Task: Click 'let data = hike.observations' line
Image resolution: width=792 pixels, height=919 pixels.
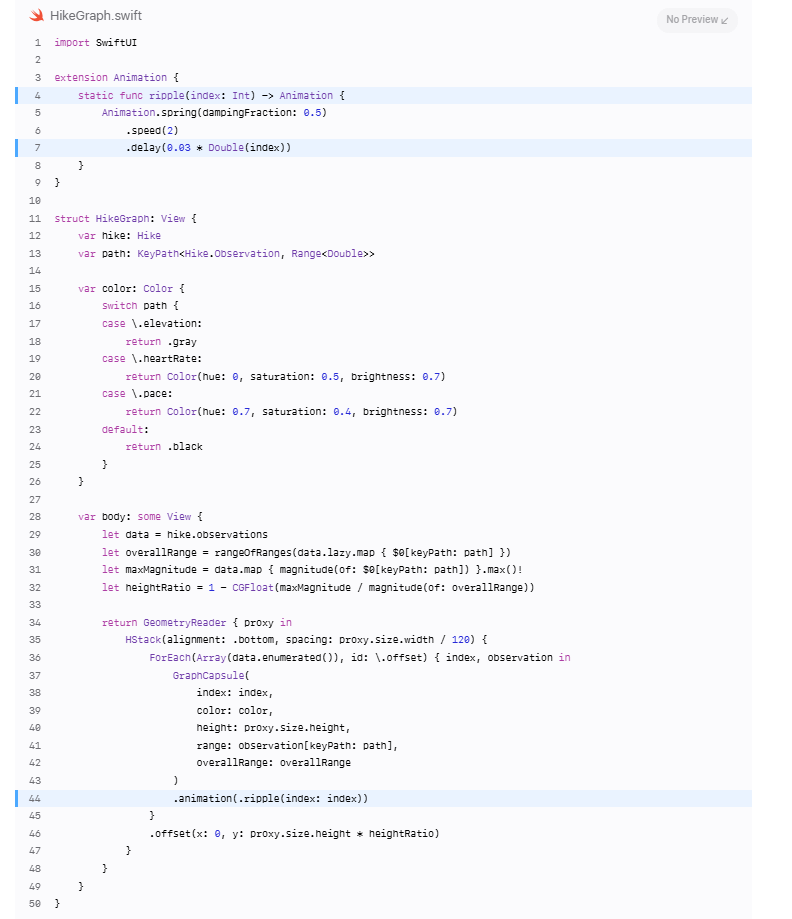Action: [185, 535]
